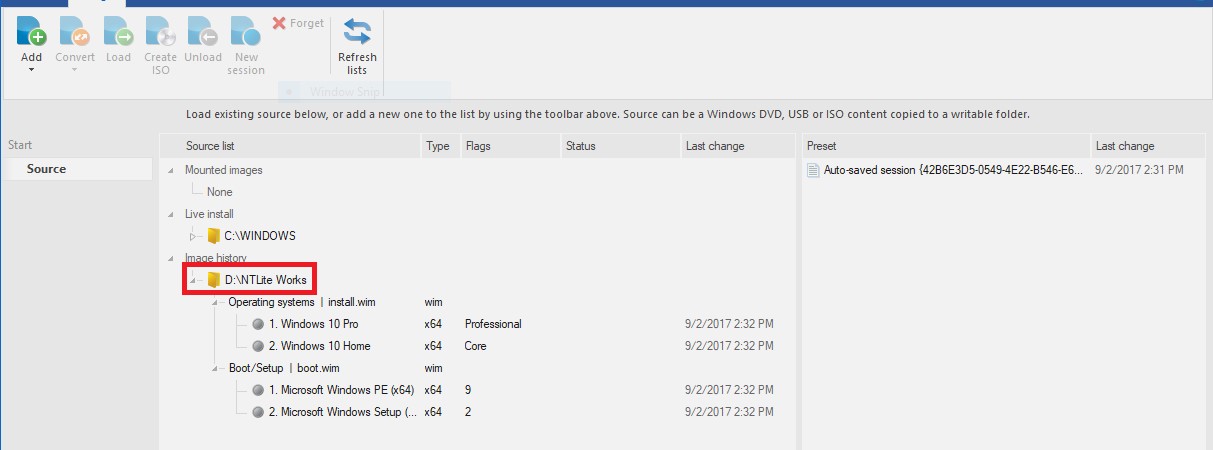The width and height of the screenshot is (1213, 450).
Task: Open the Convert dropdown arrow
Action: [x=75, y=71]
